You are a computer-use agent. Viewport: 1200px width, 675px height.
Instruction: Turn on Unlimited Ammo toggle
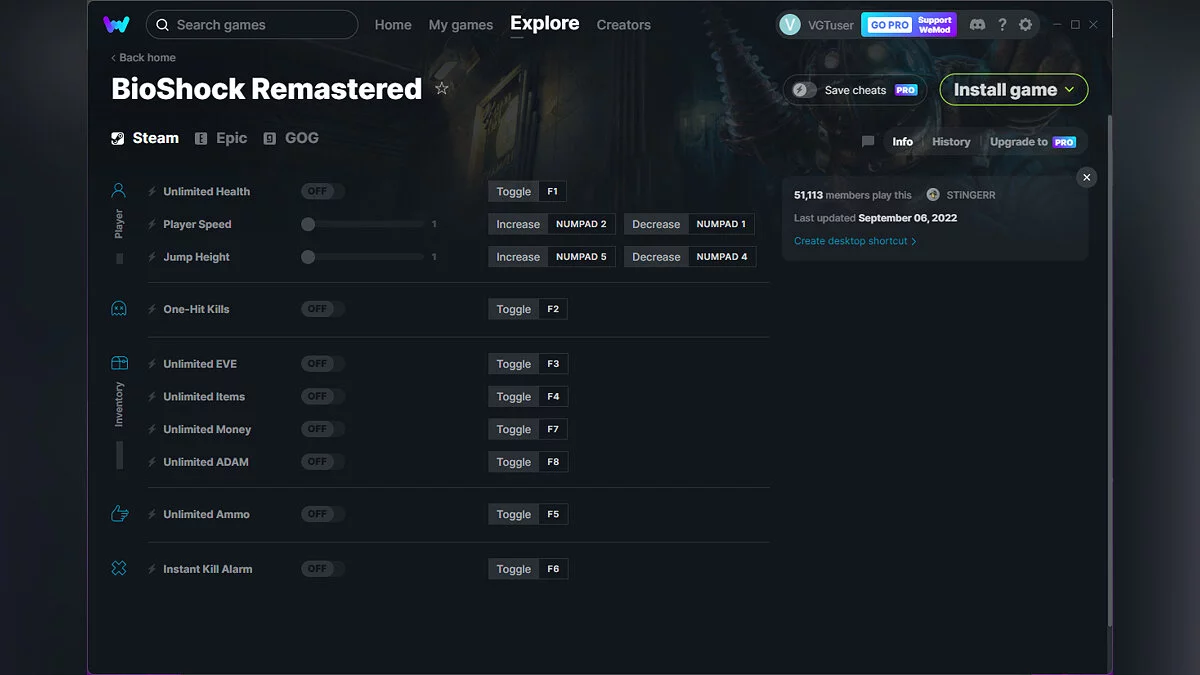(322, 514)
